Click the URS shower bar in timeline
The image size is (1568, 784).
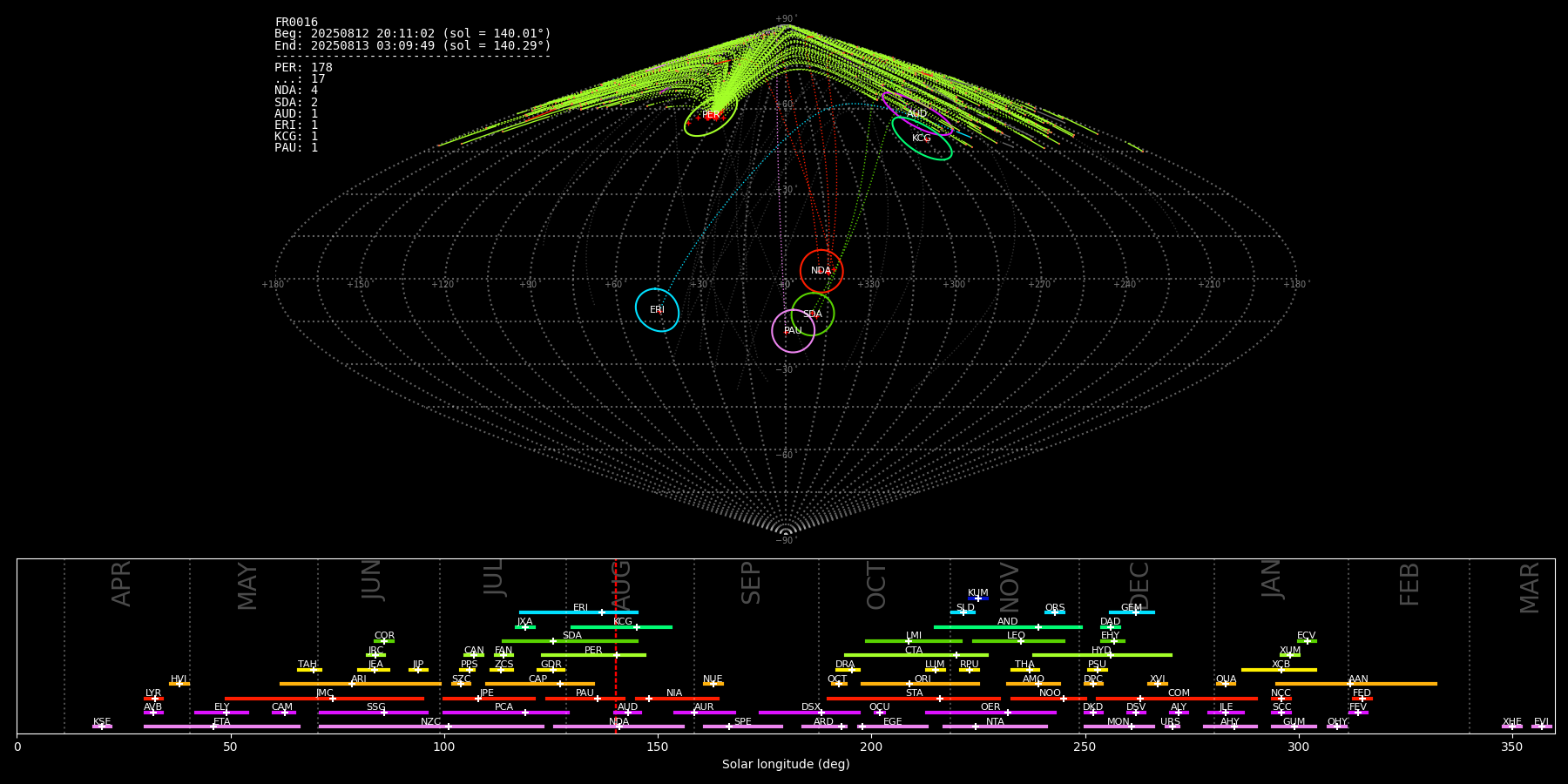click(1172, 727)
